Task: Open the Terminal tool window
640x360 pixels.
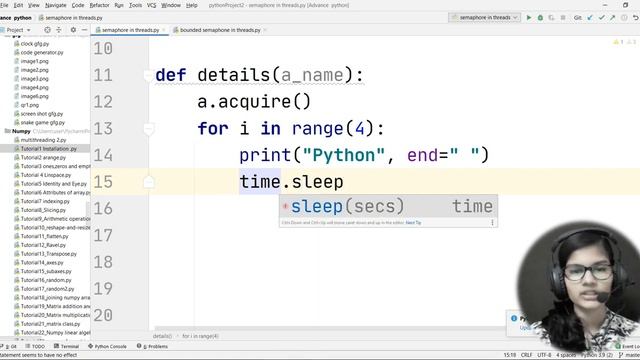Action: tap(67, 346)
